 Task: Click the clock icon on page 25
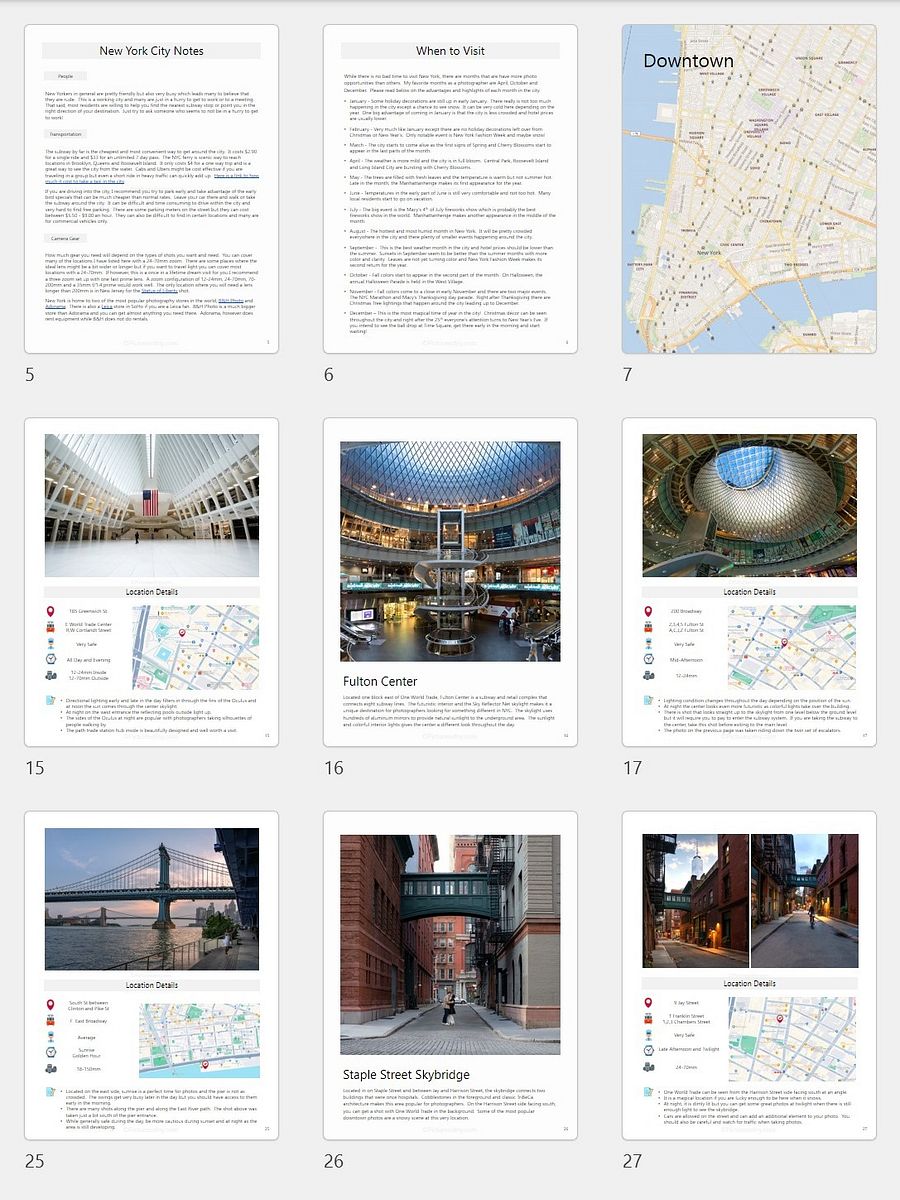pos(51,1053)
